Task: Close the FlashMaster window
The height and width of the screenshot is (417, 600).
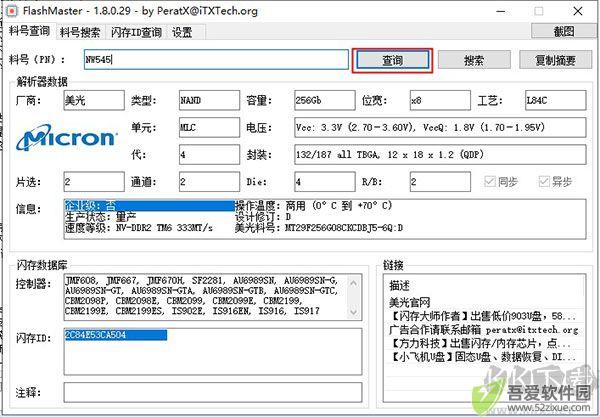Action: [x=578, y=11]
